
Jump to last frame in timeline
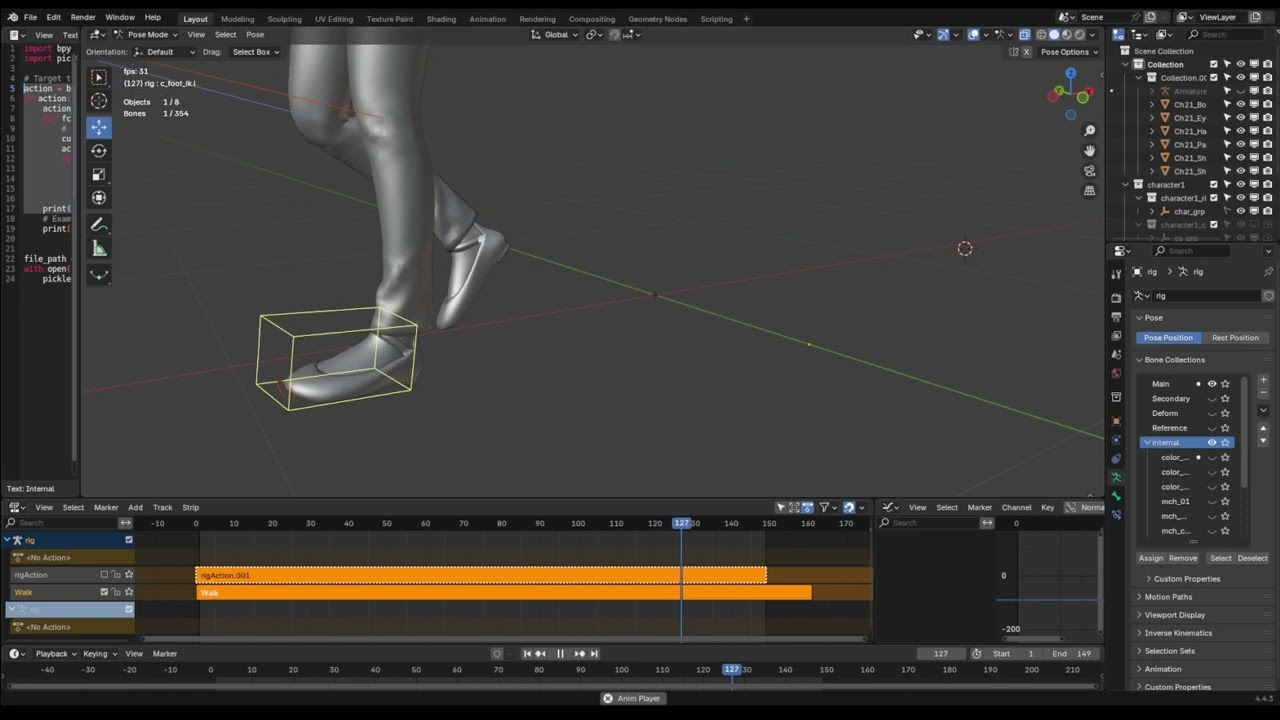[594, 654]
